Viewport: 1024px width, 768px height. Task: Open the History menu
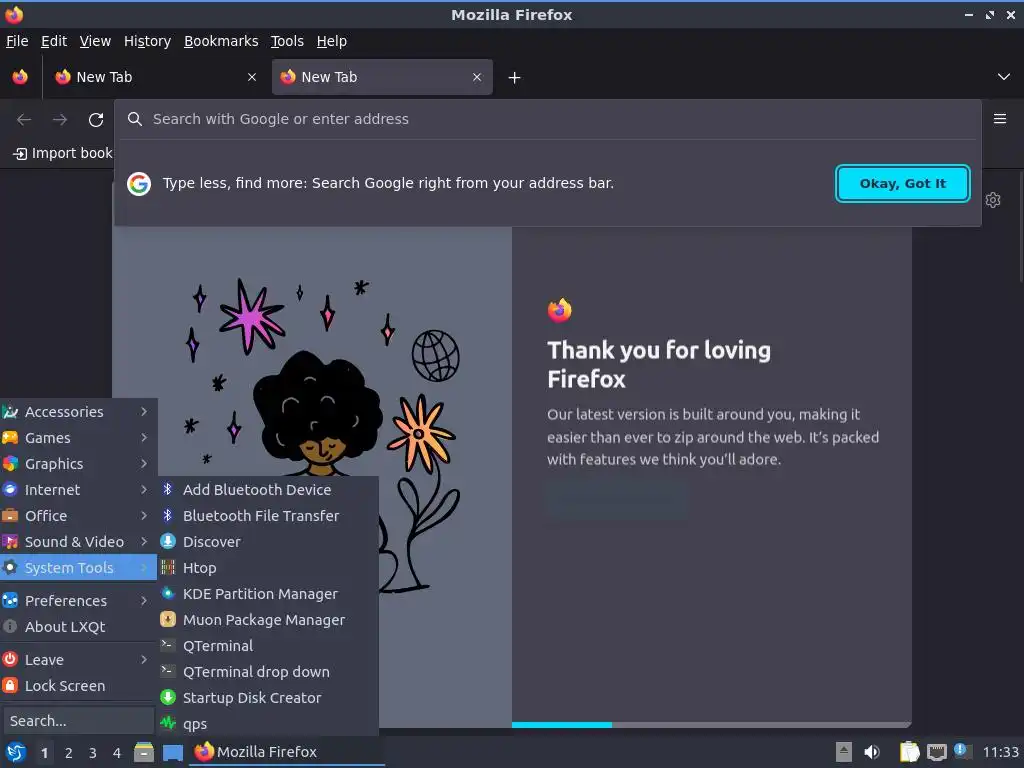[147, 41]
